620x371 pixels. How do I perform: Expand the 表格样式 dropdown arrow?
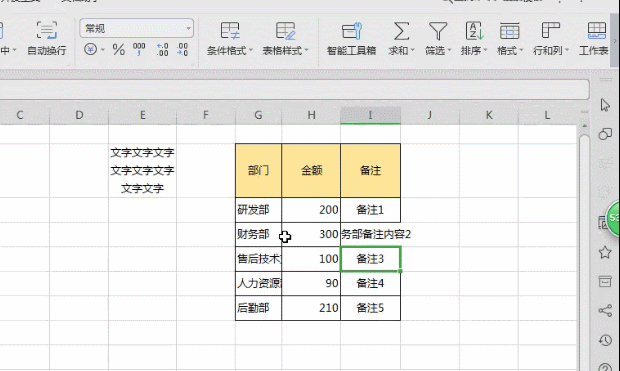pyautogui.click(x=306, y=50)
